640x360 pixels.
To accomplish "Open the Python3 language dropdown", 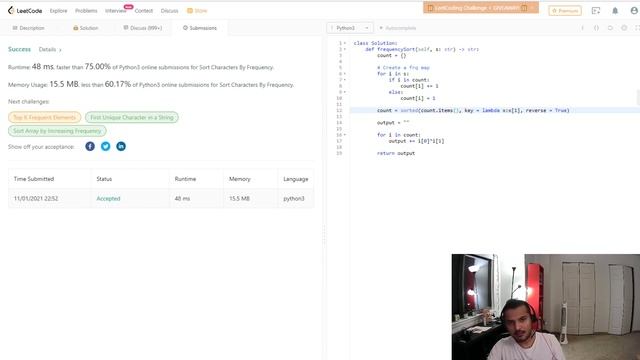I will point(350,28).
